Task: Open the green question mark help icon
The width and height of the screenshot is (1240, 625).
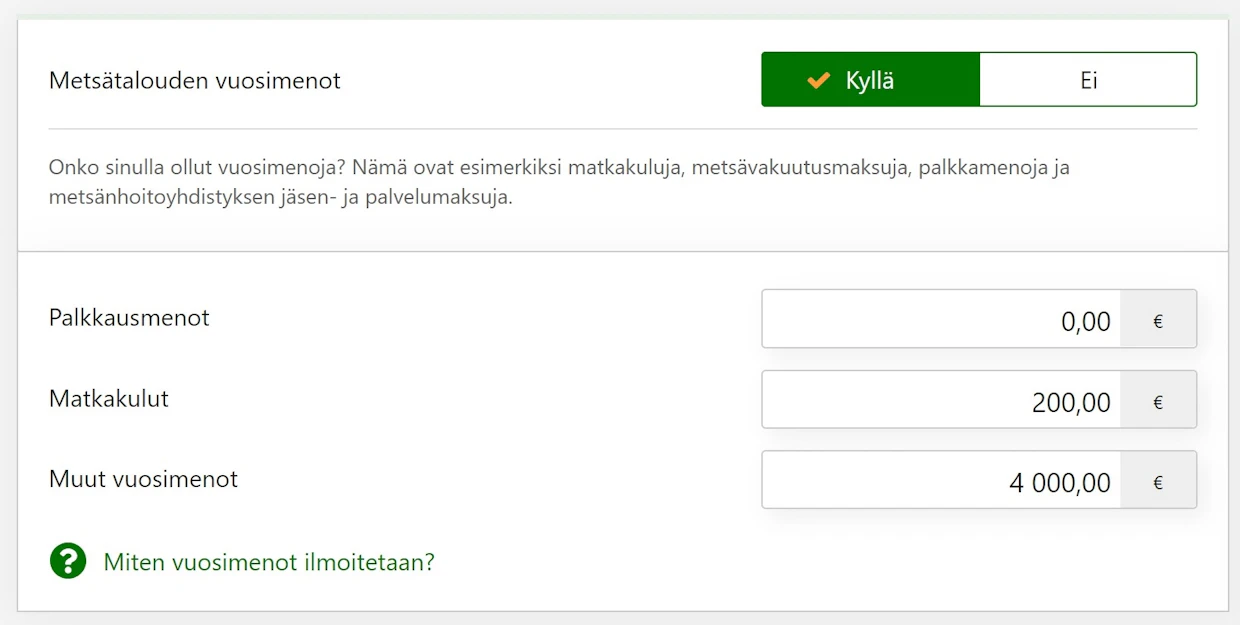Action: 68,561
